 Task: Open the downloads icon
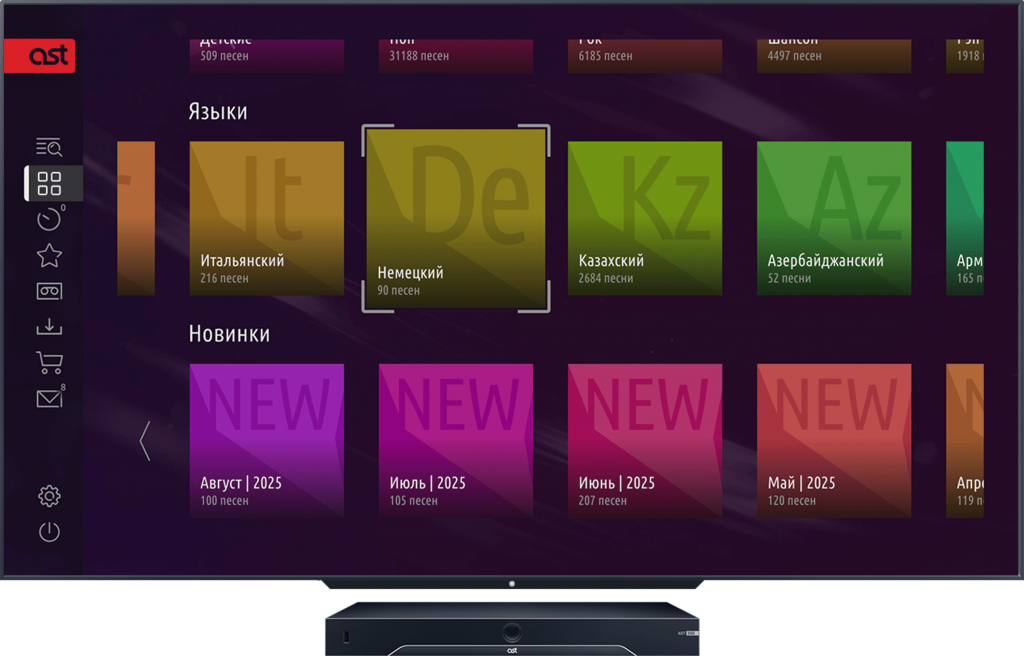[49, 327]
